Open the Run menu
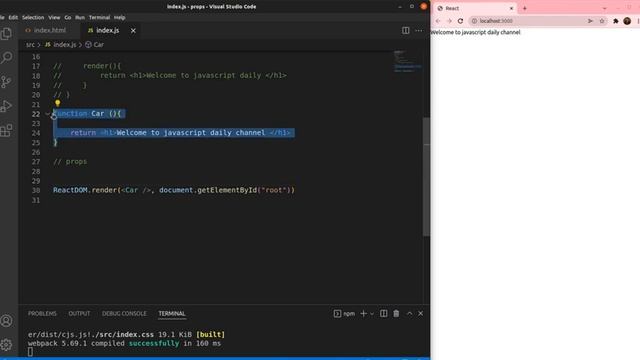The width and height of the screenshot is (640, 360). tap(80, 18)
